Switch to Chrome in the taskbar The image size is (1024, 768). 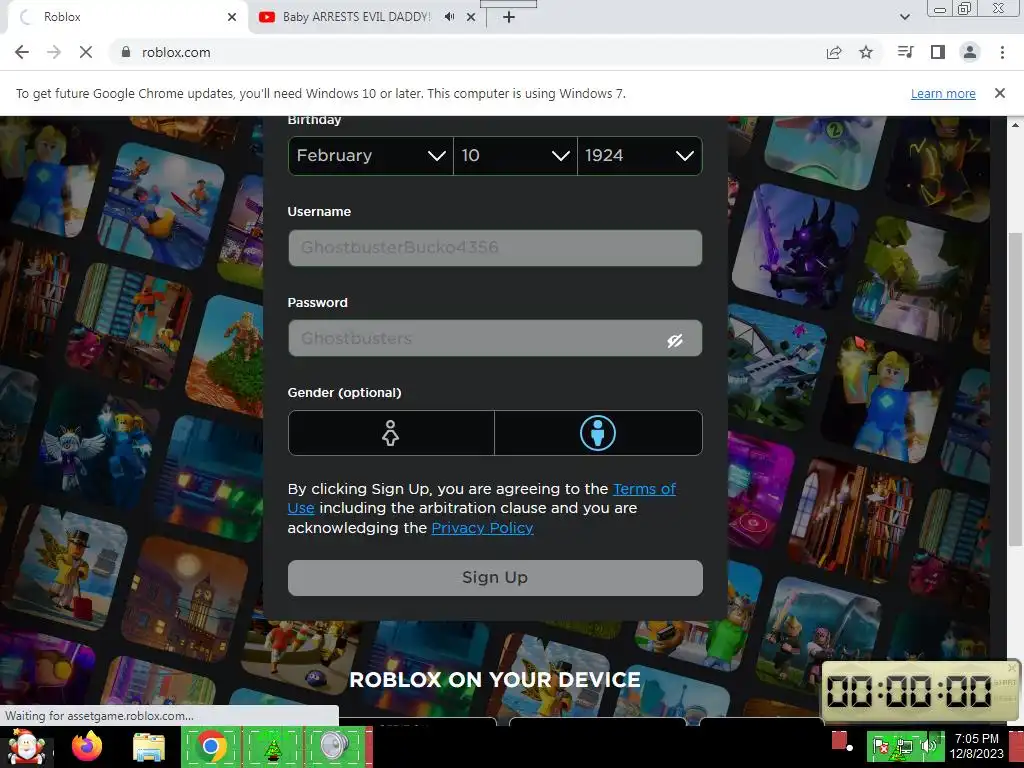point(210,747)
